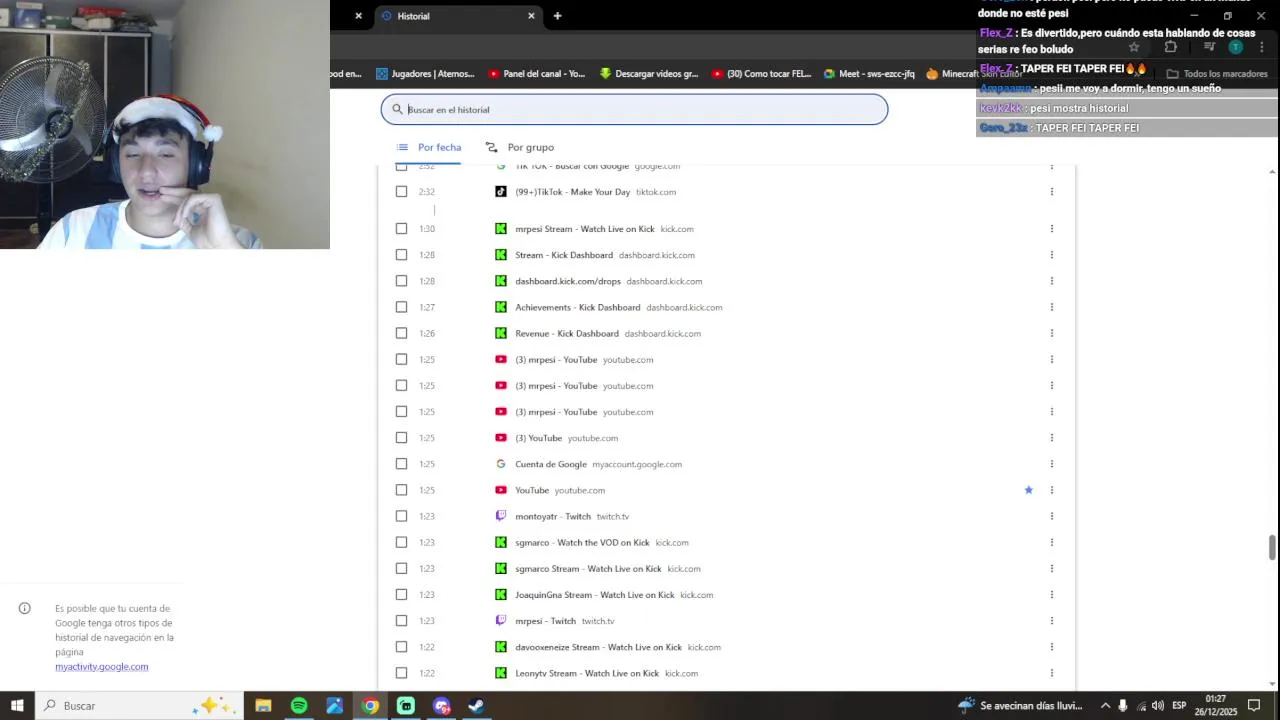Open the Panel del canal bookmark

[537, 74]
